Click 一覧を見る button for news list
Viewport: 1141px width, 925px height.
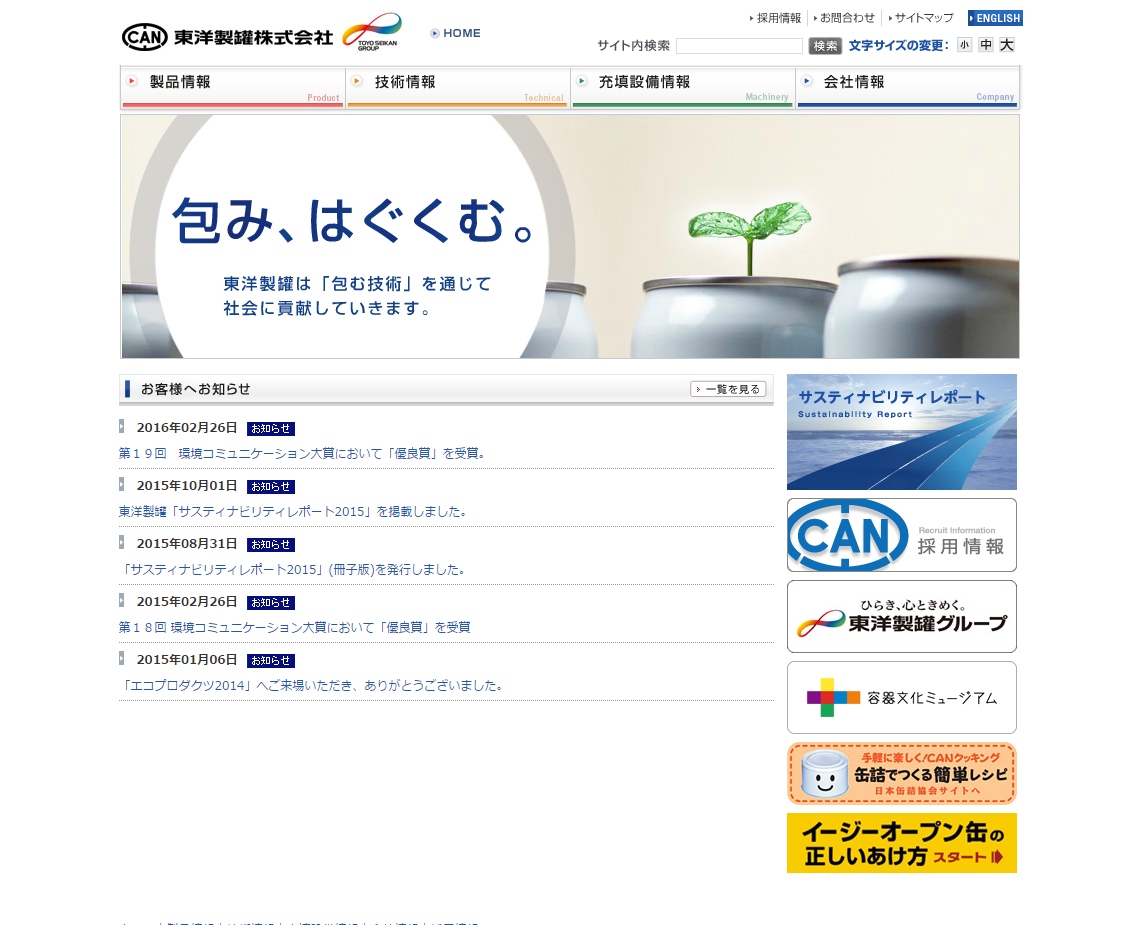pyautogui.click(x=728, y=389)
